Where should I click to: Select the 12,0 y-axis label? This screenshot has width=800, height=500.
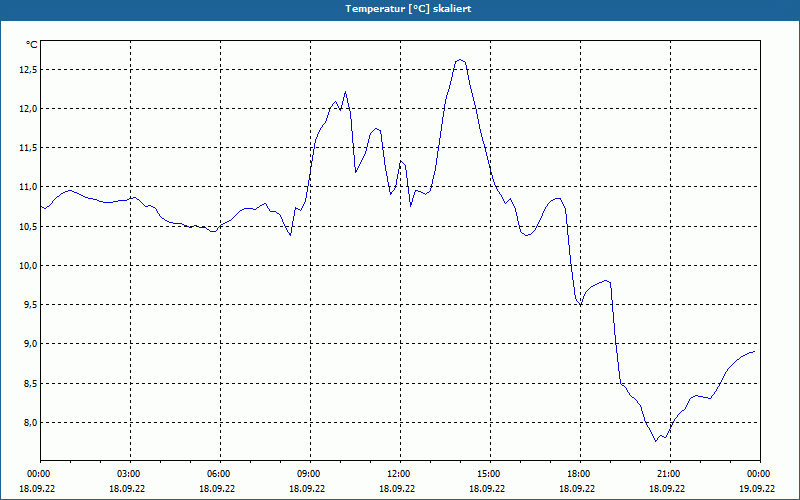tap(28, 109)
